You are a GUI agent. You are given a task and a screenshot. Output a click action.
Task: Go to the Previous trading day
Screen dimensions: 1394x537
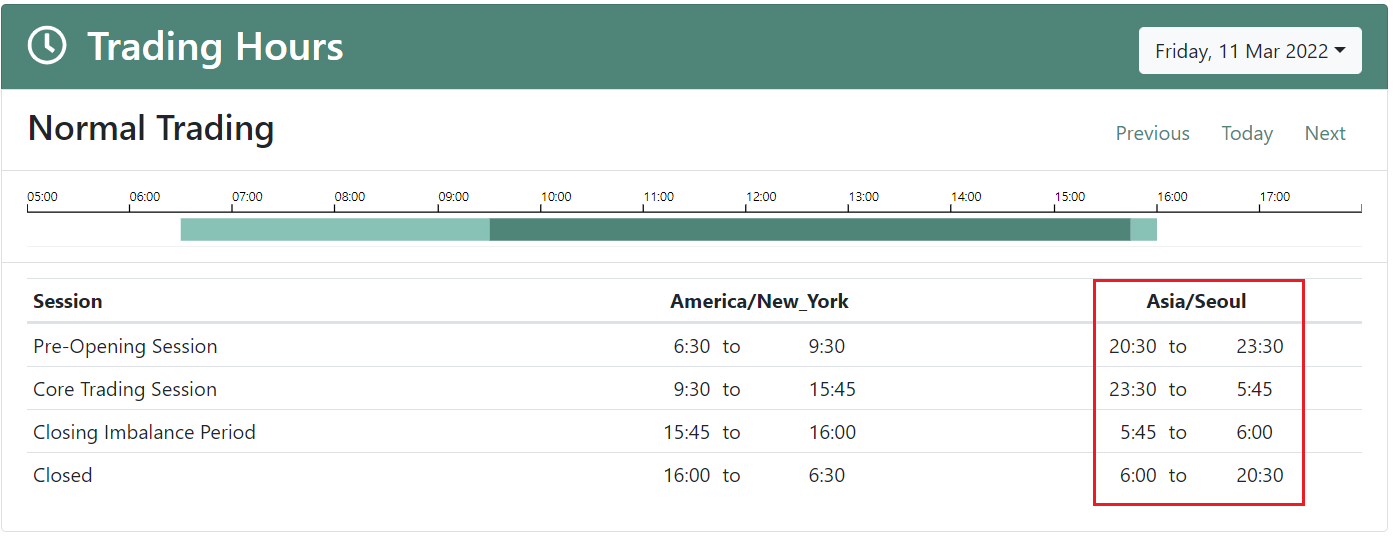pyautogui.click(x=1152, y=133)
